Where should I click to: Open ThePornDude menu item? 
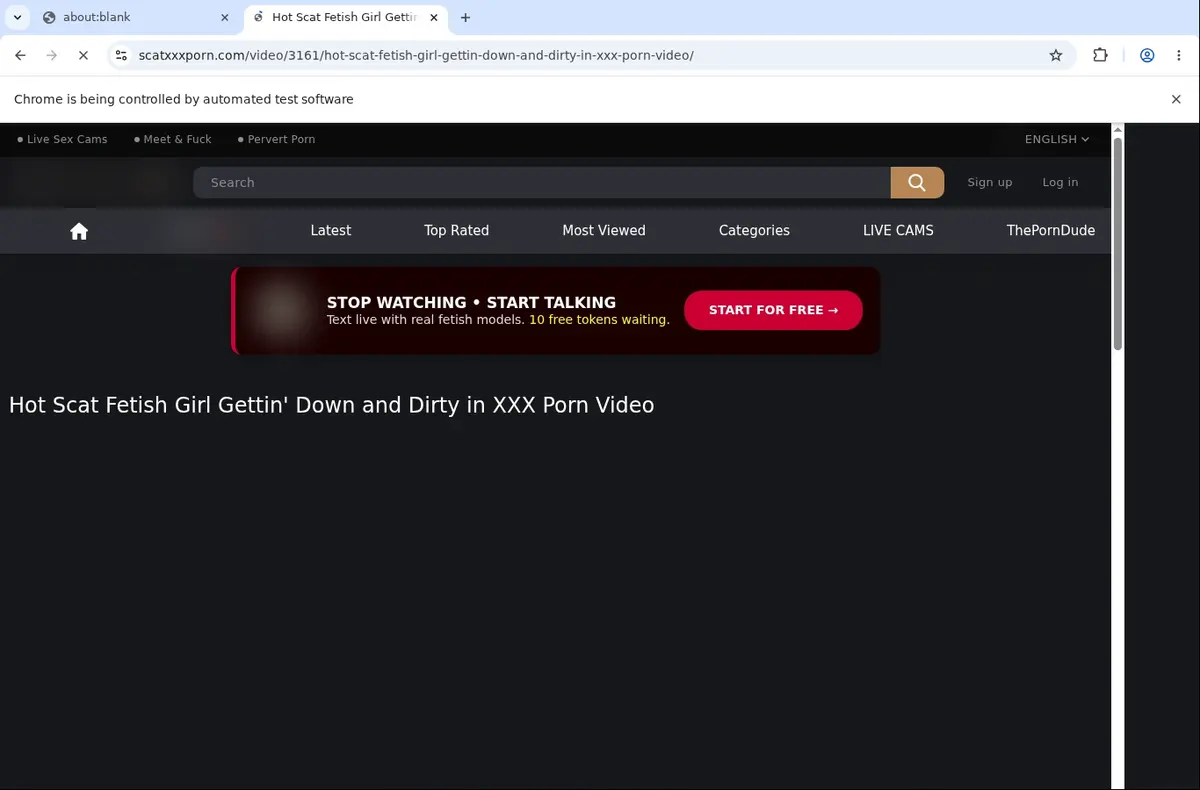pyautogui.click(x=1051, y=230)
